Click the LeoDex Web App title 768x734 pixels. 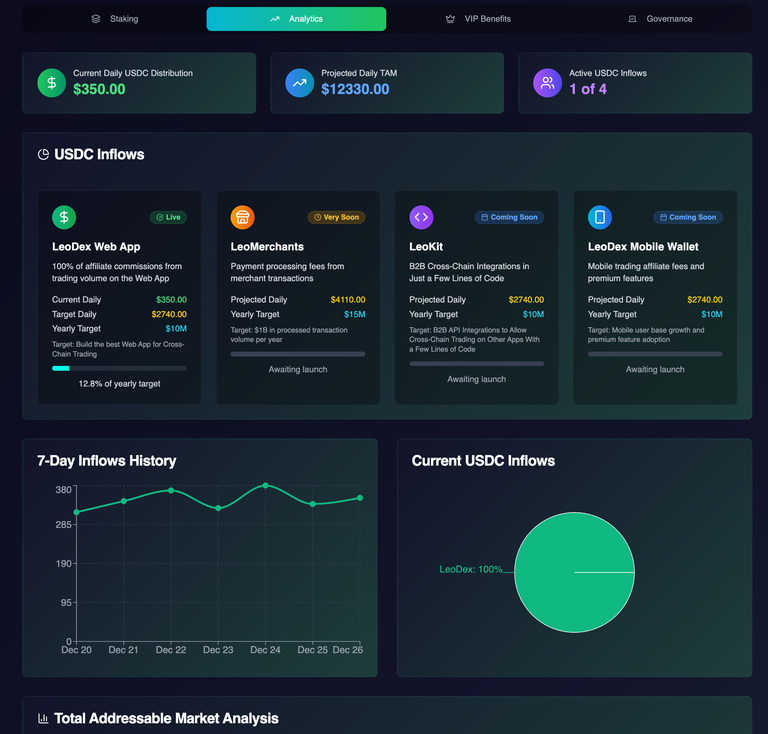point(96,247)
